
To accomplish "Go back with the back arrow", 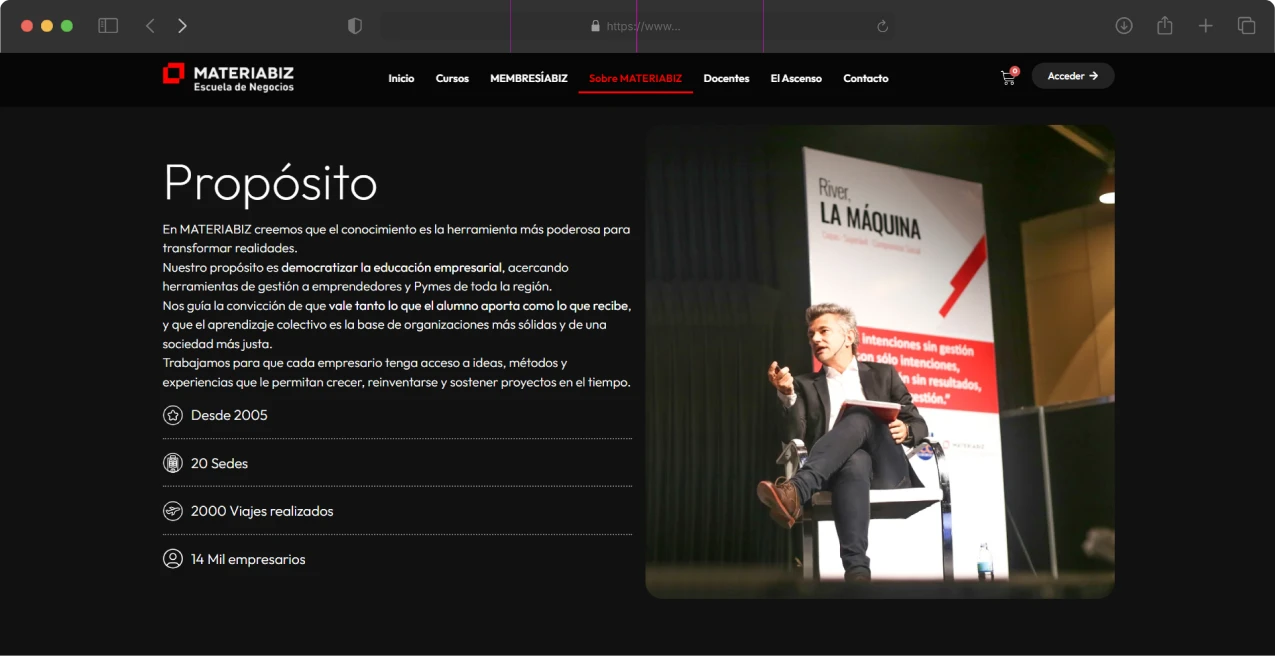I will click(x=150, y=26).
